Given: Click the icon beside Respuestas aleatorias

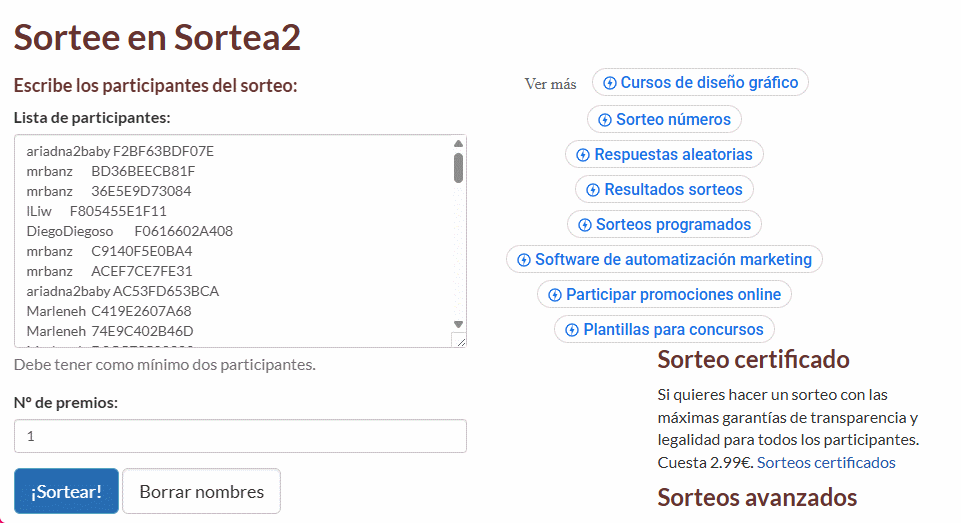Looking at the screenshot, I should click(583, 155).
